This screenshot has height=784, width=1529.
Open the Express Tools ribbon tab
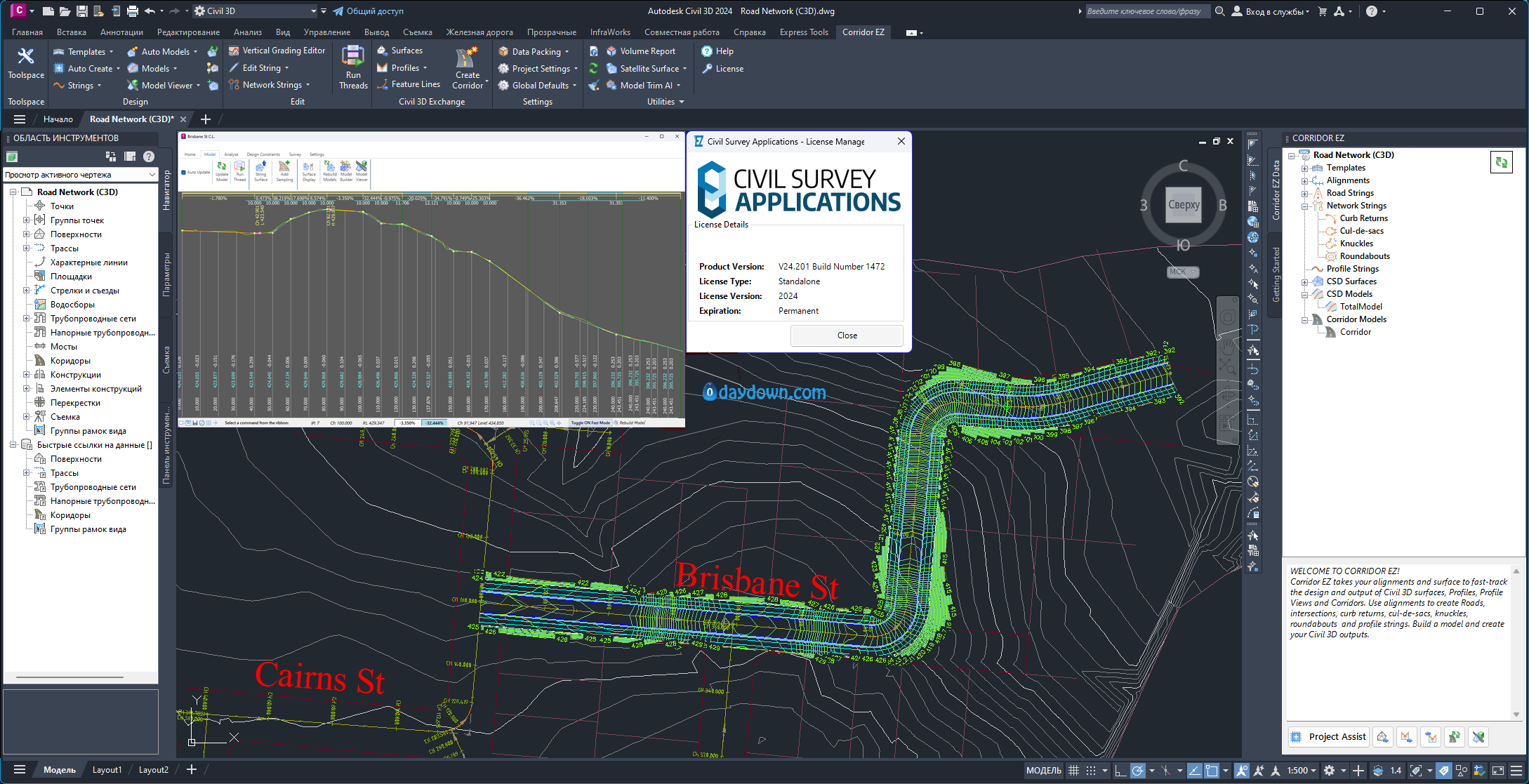(804, 32)
